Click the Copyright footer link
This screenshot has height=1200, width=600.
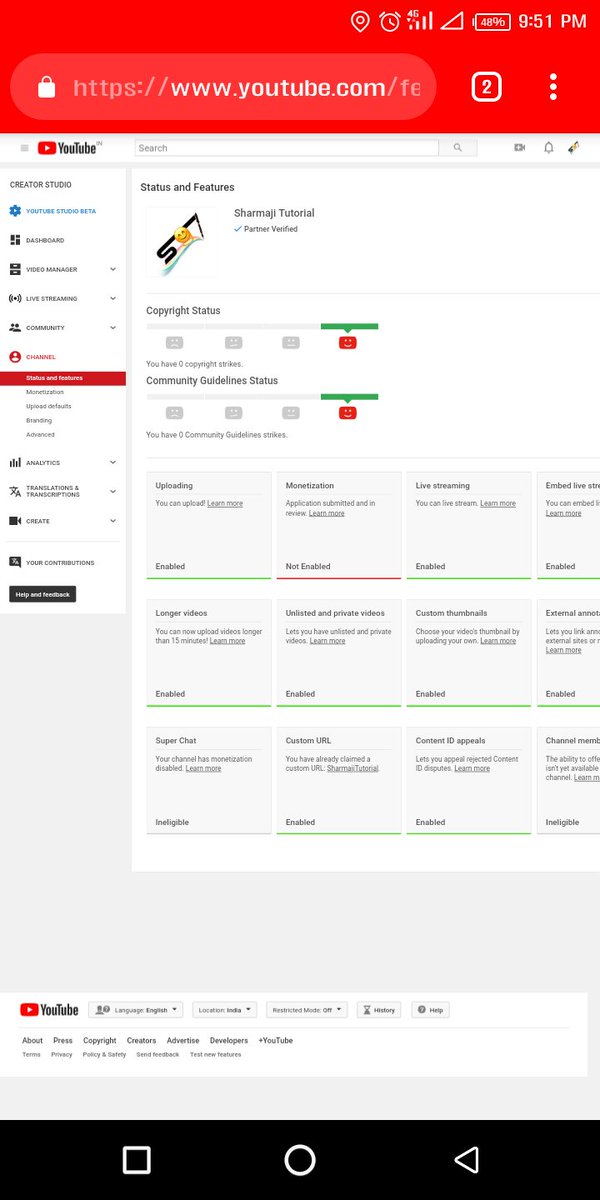[x=100, y=1041]
